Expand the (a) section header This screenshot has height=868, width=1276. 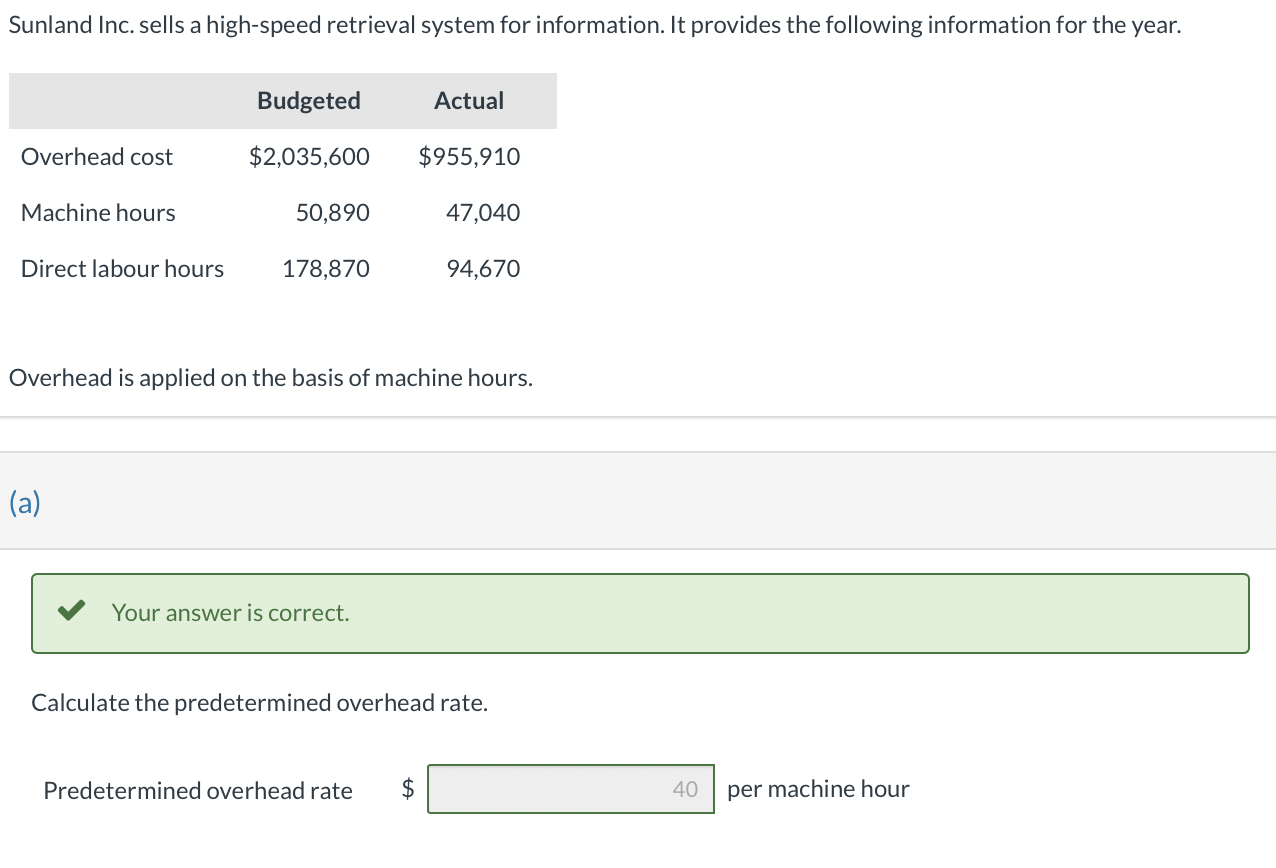coord(23,503)
